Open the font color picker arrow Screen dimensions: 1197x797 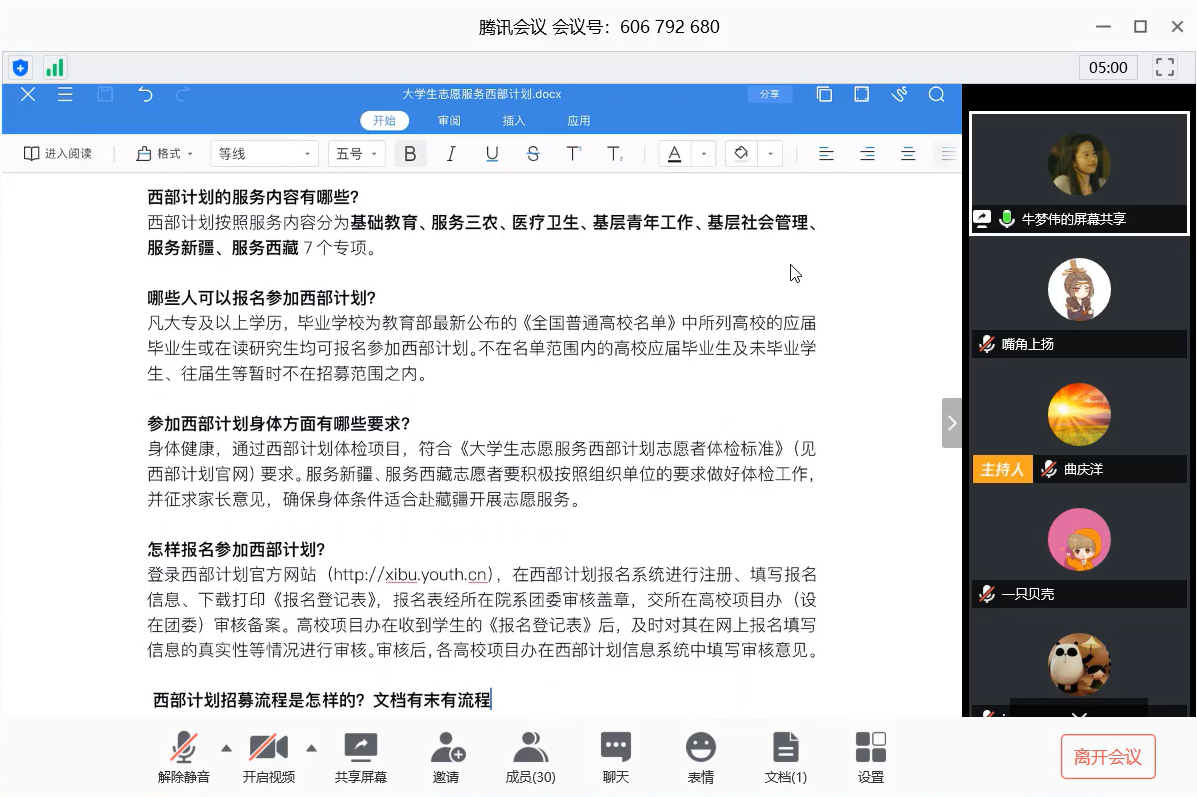(x=704, y=154)
